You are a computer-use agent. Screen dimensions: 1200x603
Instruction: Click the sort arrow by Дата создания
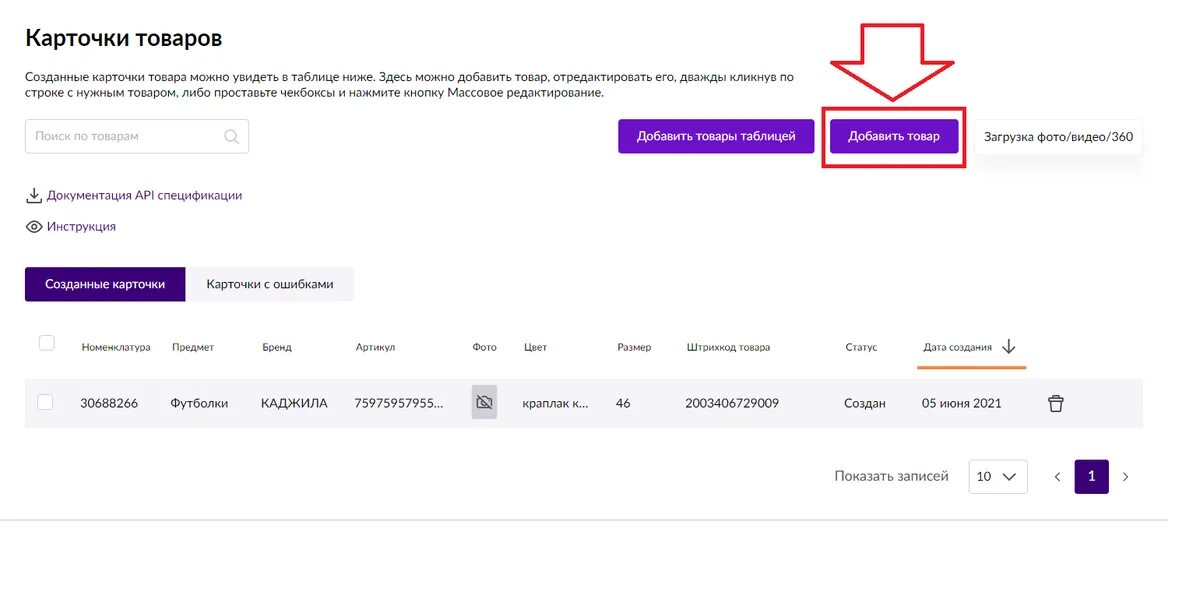1009,347
